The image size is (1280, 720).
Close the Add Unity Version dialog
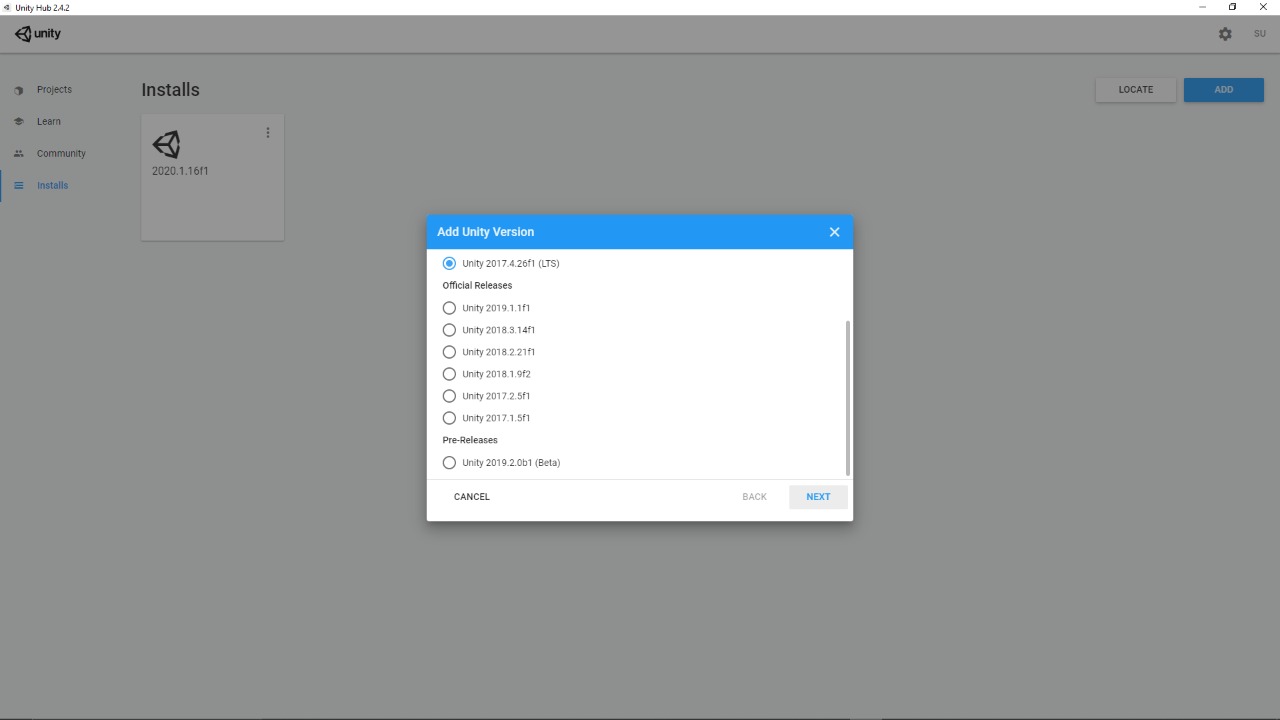(834, 232)
